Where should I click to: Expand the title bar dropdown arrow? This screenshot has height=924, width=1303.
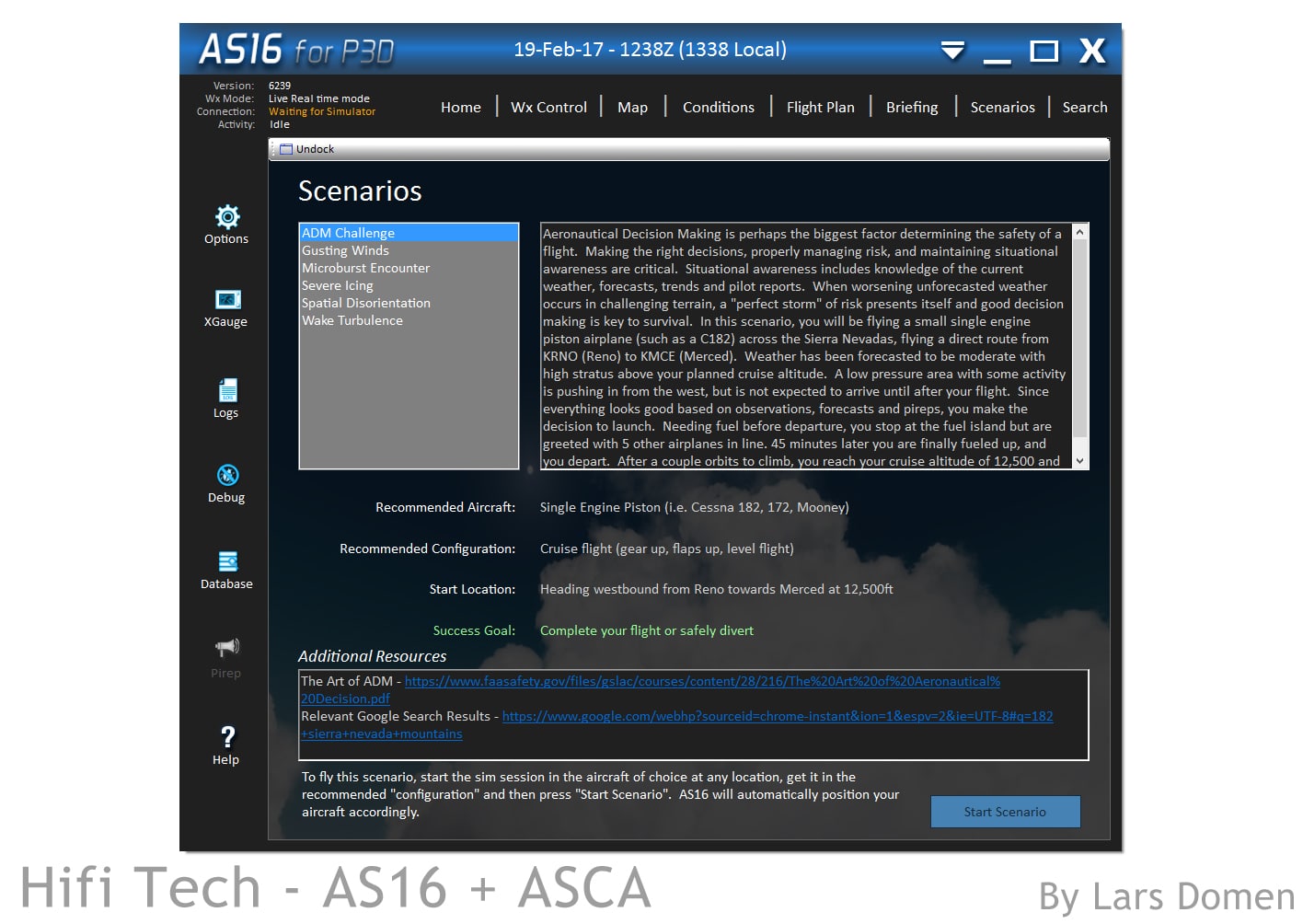point(952,51)
